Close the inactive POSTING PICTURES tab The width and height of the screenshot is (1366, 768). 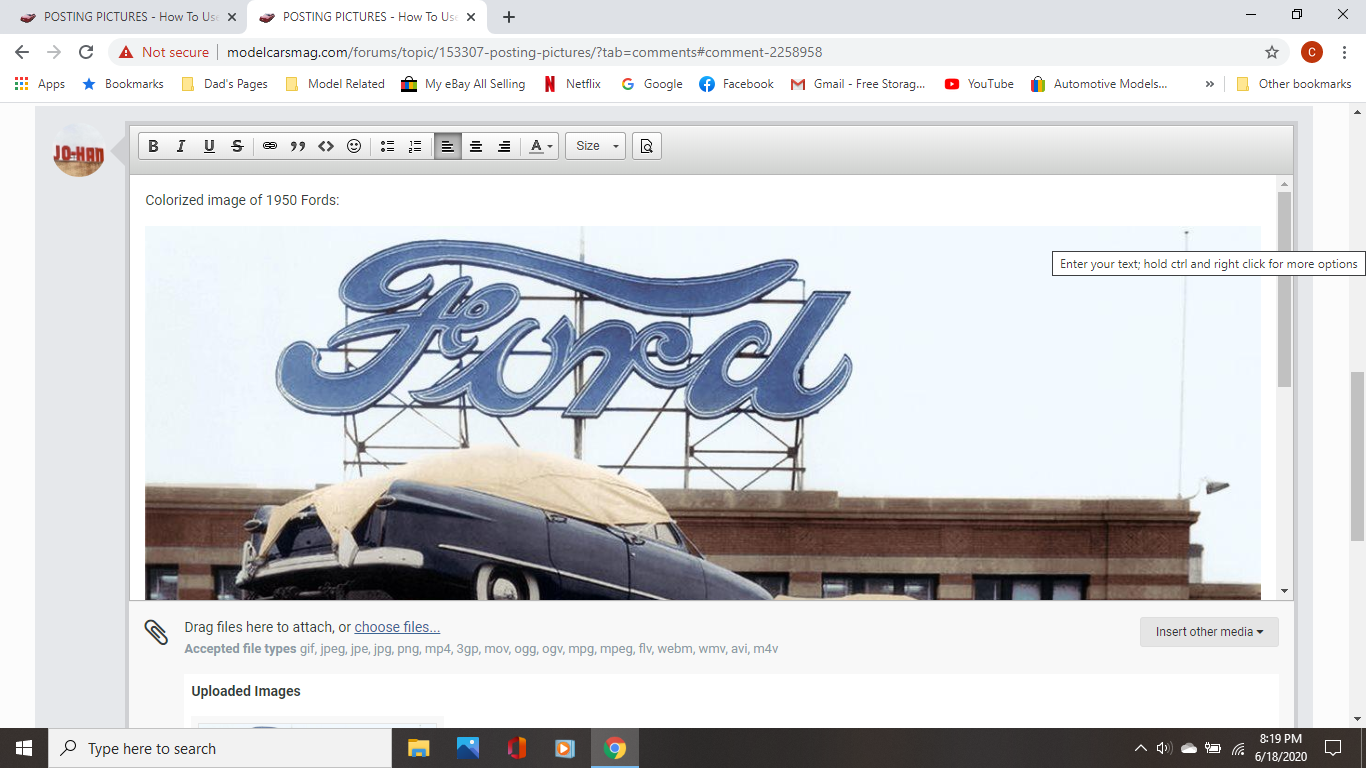(x=232, y=17)
